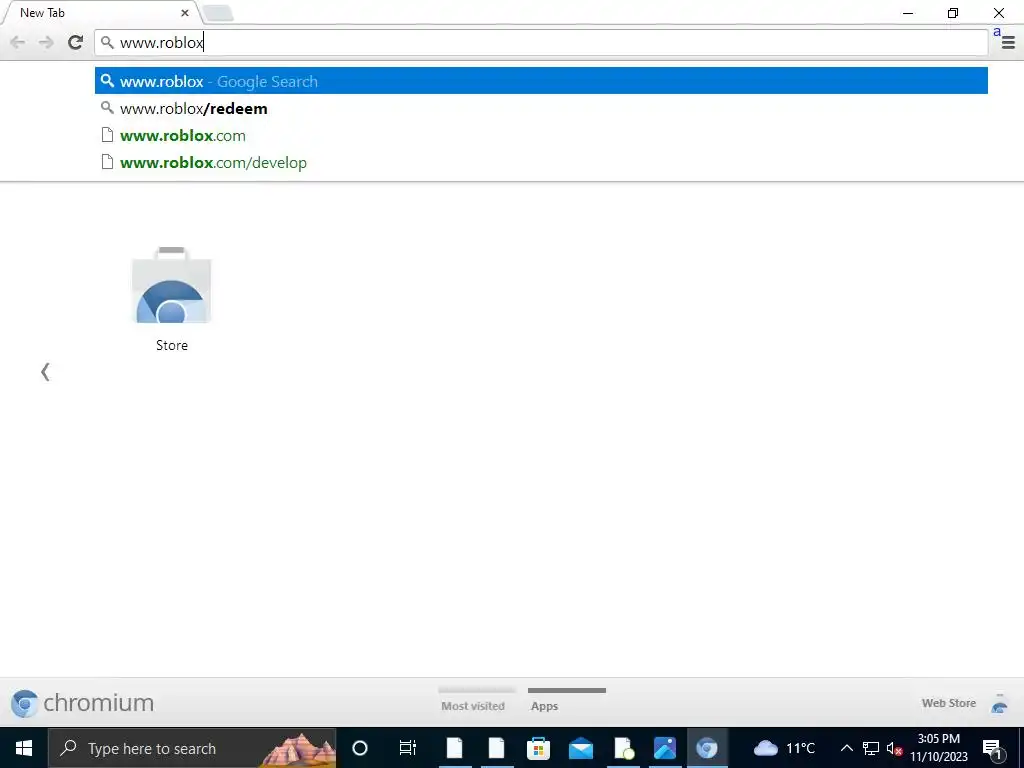This screenshot has height=768, width=1024.
Task: Click the left page chevron arrow
Action: click(45, 372)
